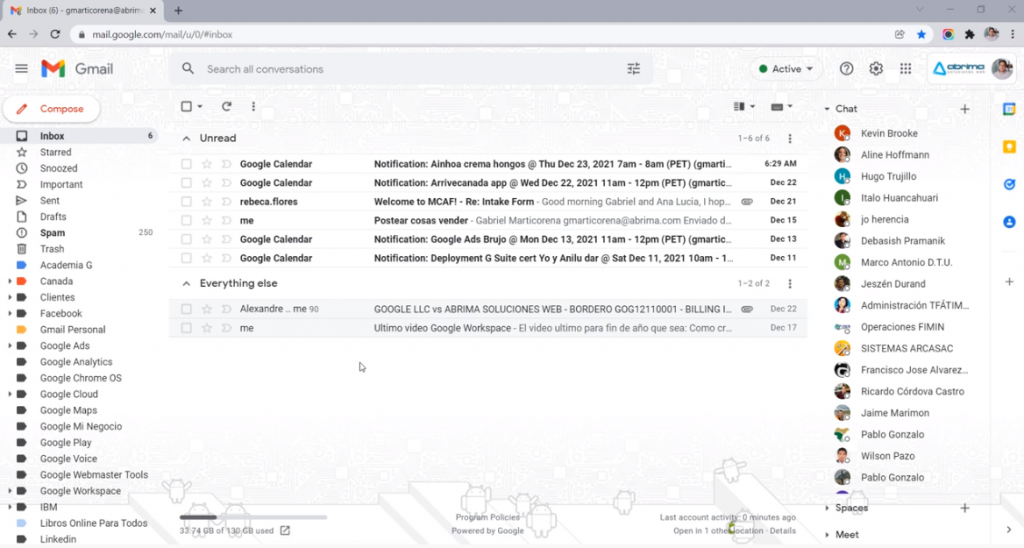Viewport: 1024px width, 548px height.
Task: Refresh the inbox with the reload icon
Action: pos(227,106)
